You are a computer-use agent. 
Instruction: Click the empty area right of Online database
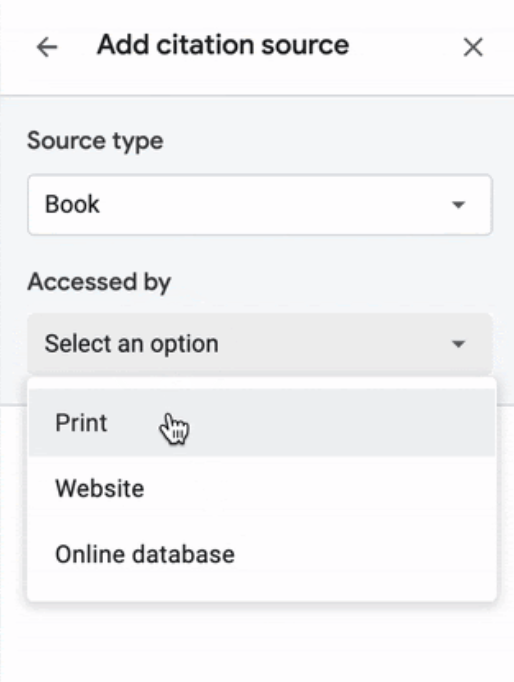click(363, 554)
